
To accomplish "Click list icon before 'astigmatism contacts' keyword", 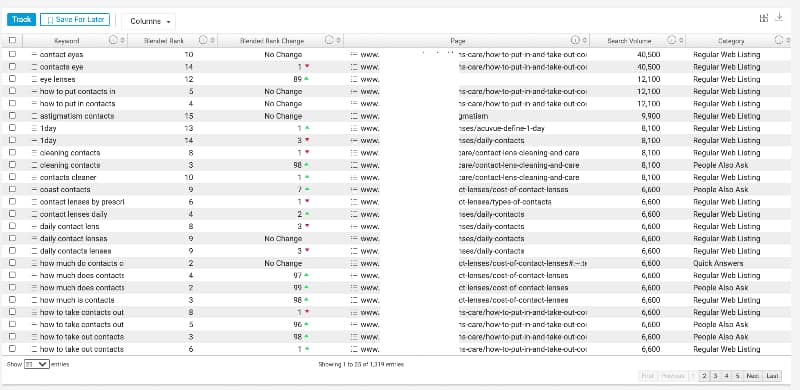I will [x=34, y=116].
